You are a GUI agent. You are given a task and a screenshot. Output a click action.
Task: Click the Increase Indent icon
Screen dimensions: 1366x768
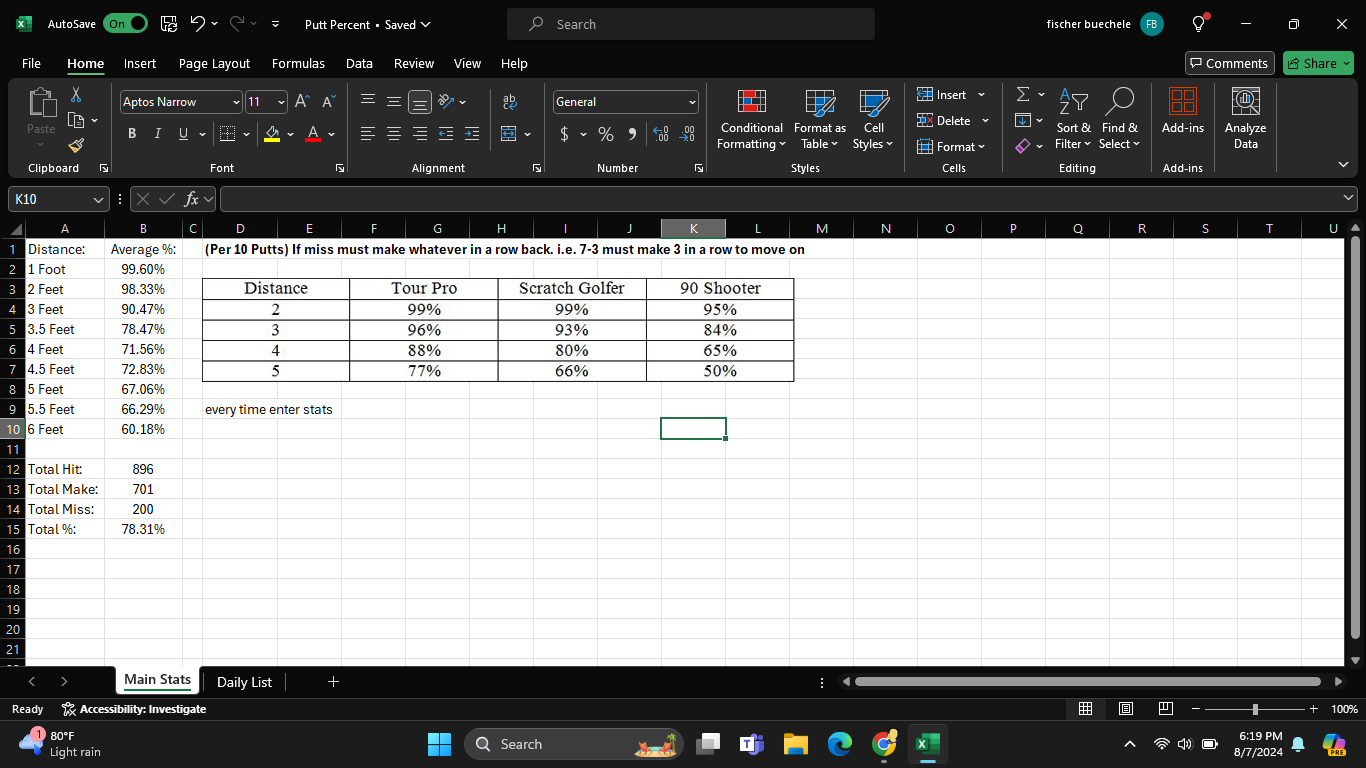click(472, 133)
